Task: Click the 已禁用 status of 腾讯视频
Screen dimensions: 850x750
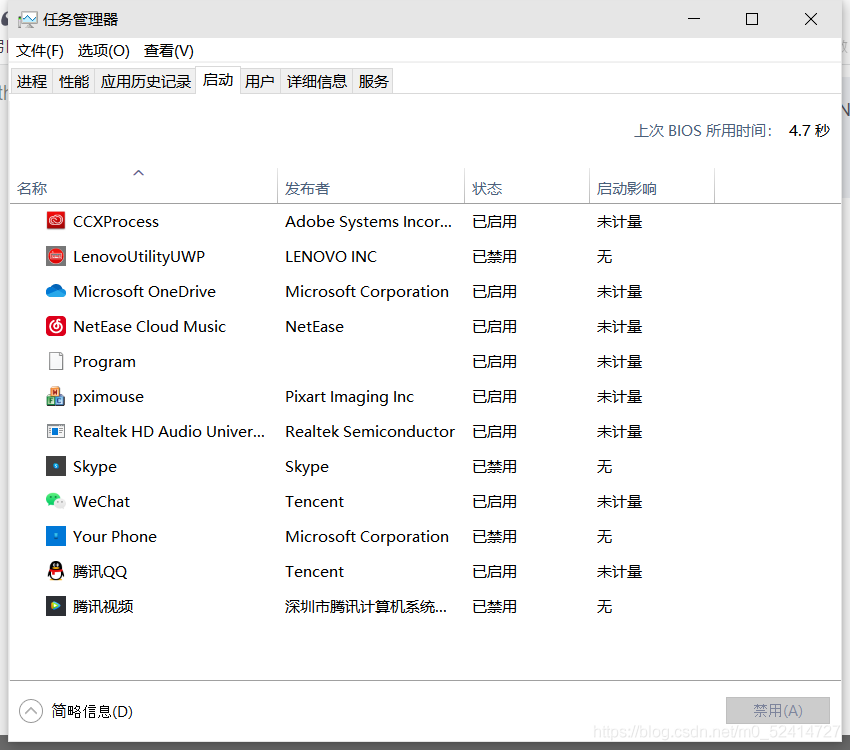Action: click(494, 606)
